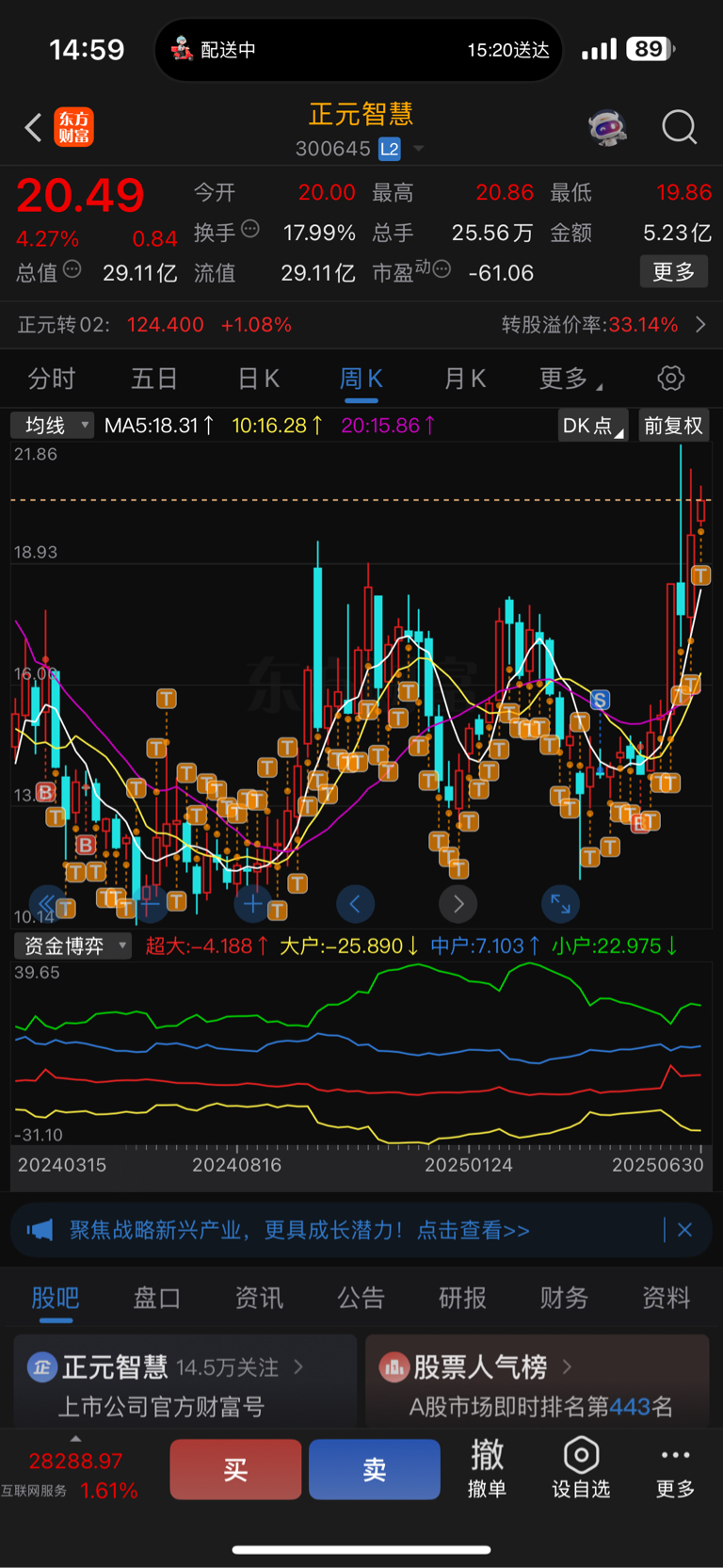Tap the 中户:7.103 fund flow value
The image size is (723, 1568).
click(485, 946)
